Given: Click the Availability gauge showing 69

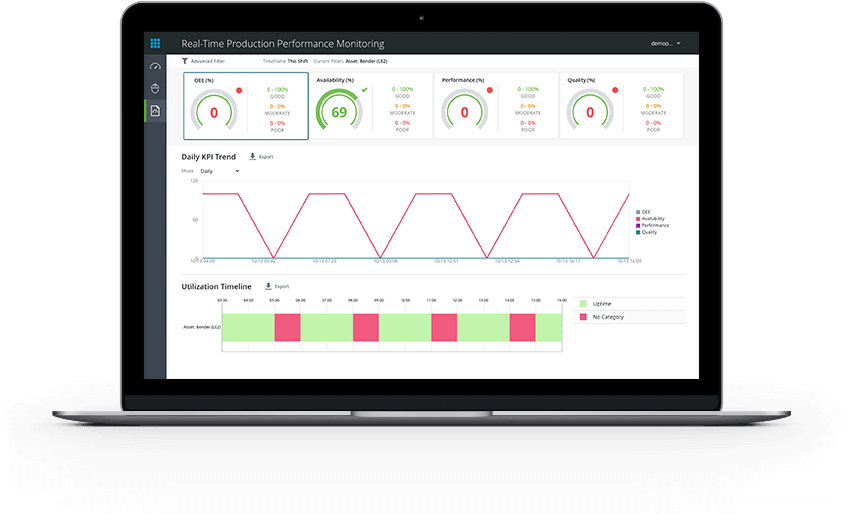Looking at the screenshot, I should pos(339,110).
